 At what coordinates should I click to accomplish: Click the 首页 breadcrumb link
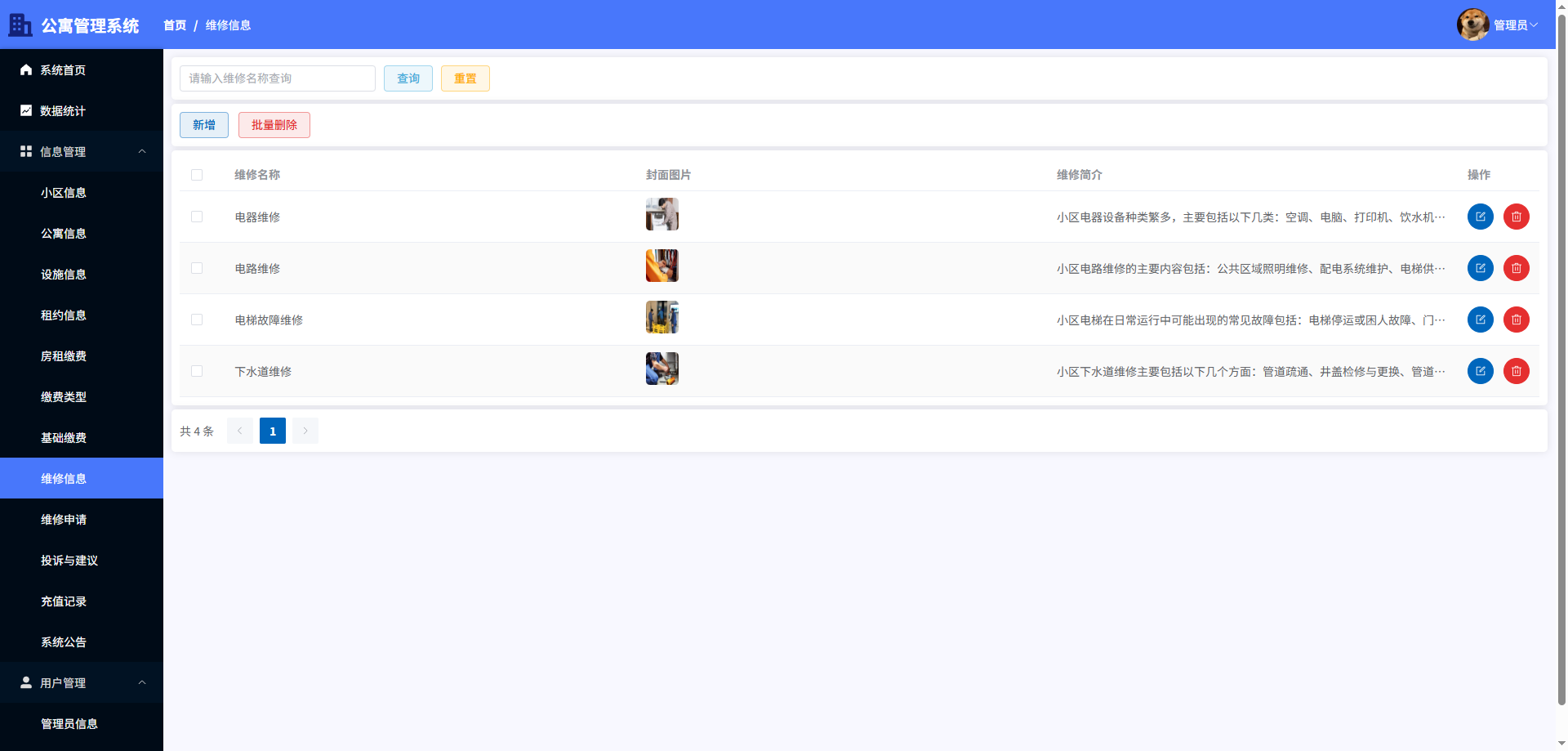tap(175, 25)
